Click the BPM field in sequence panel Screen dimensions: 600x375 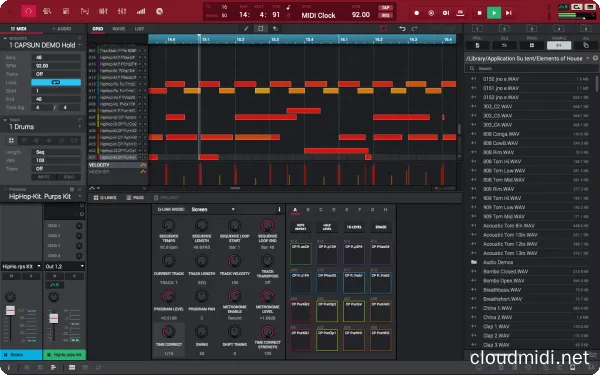click(x=56, y=65)
